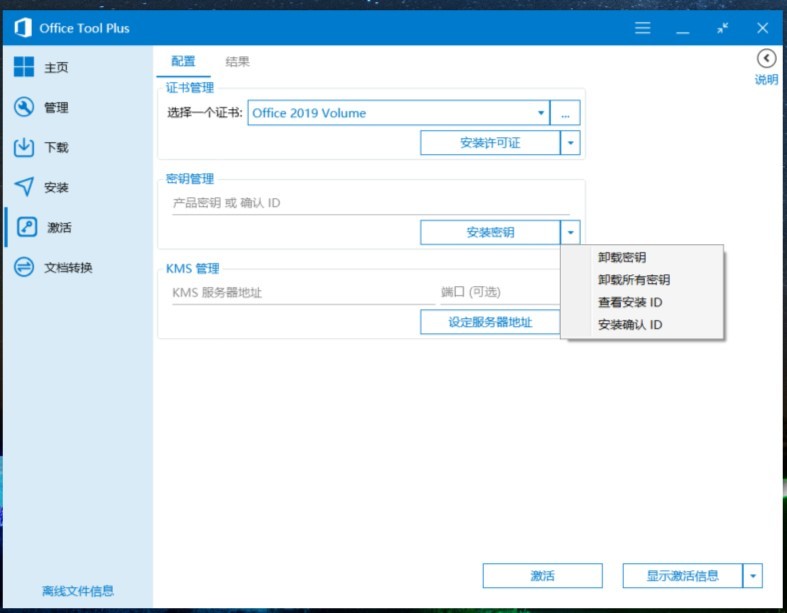Viewport: 787px width, 613px height.
Task: Open the hamburger menu in title bar
Action: tap(643, 28)
